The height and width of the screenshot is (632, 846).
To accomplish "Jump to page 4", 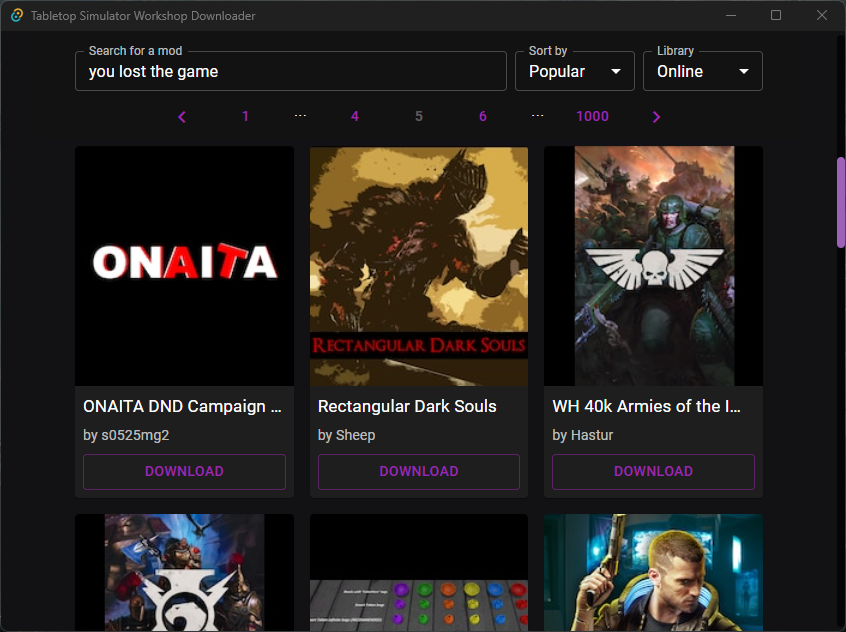I will tap(354, 116).
